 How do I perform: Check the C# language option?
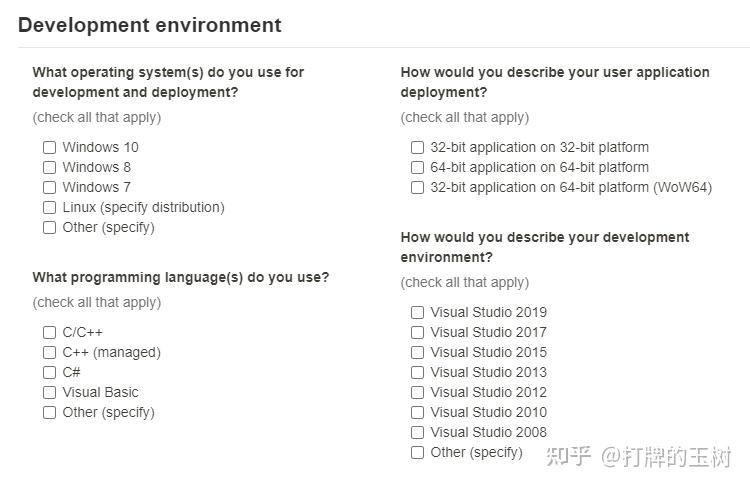click(x=49, y=373)
